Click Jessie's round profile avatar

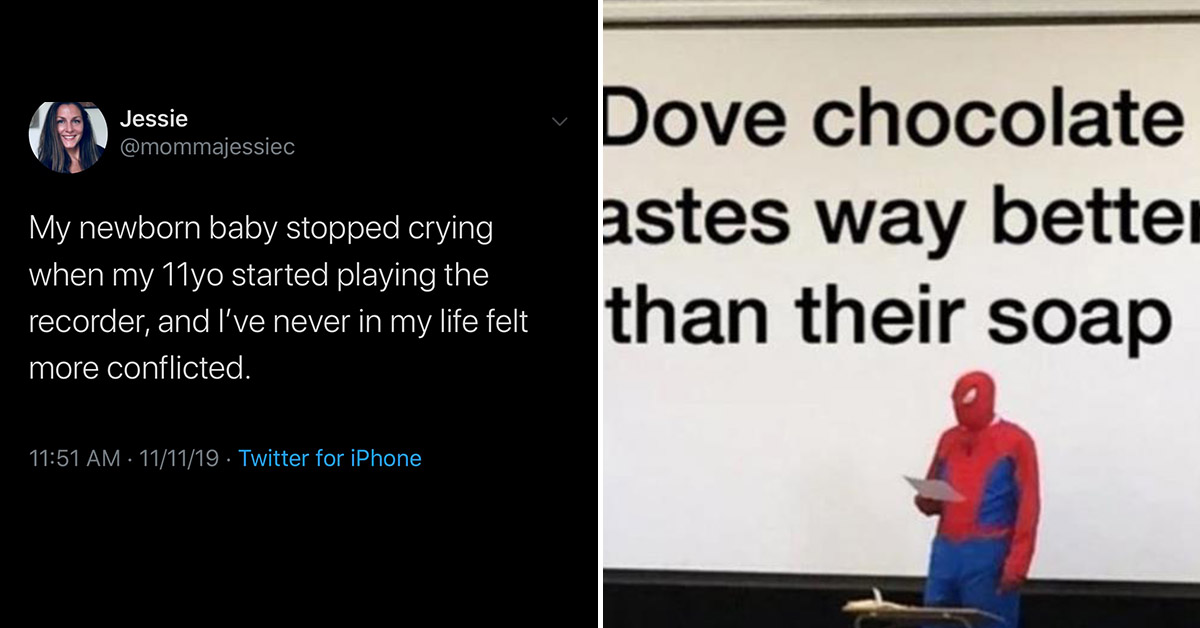click(68, 136)
